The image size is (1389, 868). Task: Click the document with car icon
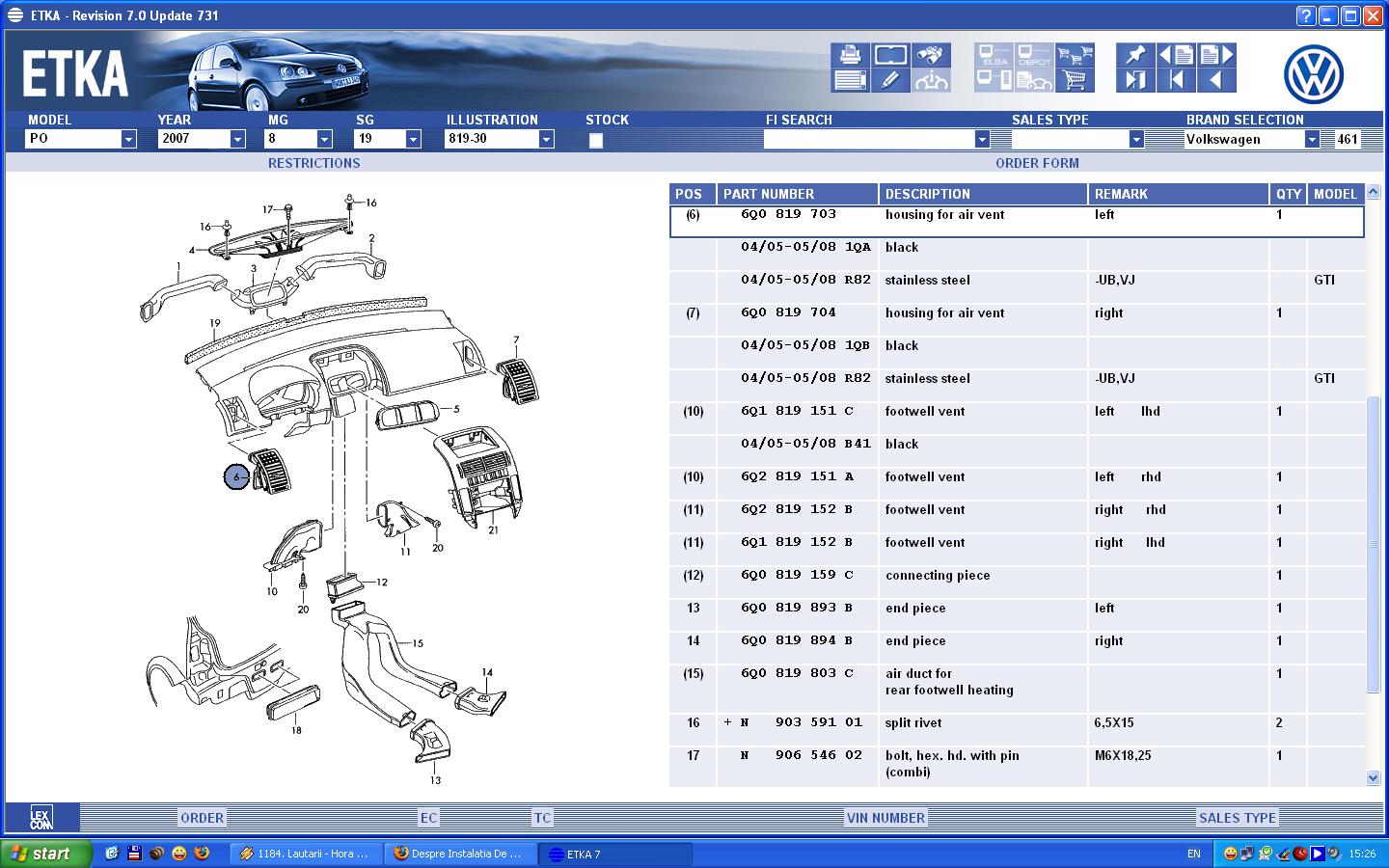(x=1034, y=80)
